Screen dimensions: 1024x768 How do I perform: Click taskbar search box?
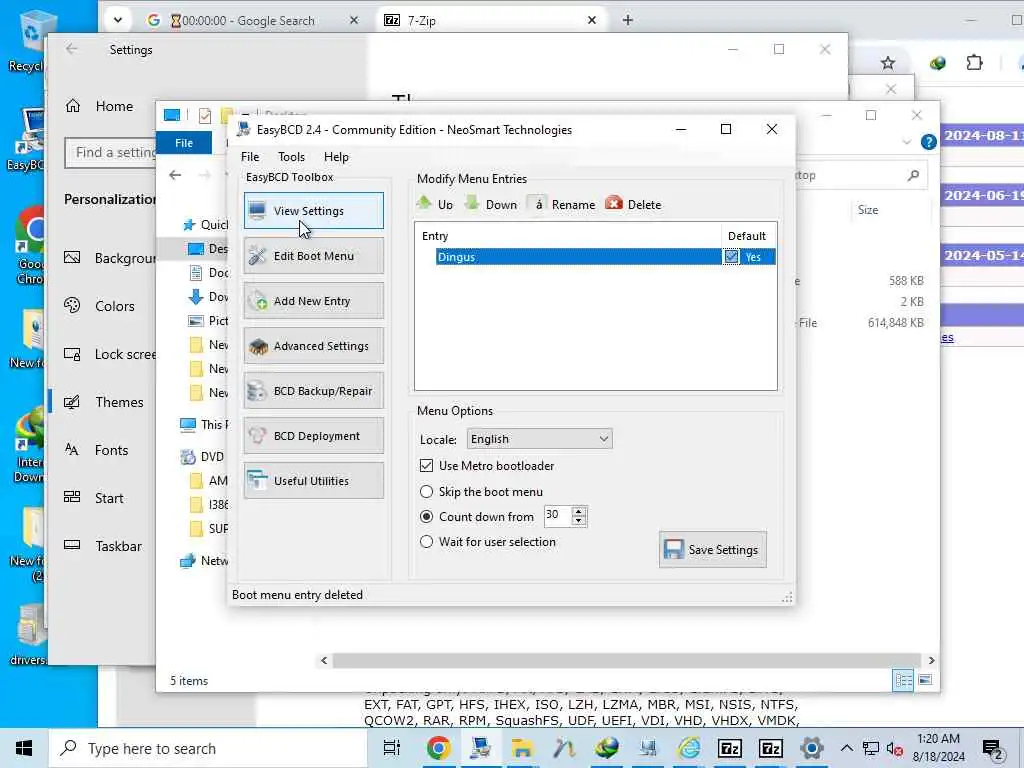(x=208, y=748)
